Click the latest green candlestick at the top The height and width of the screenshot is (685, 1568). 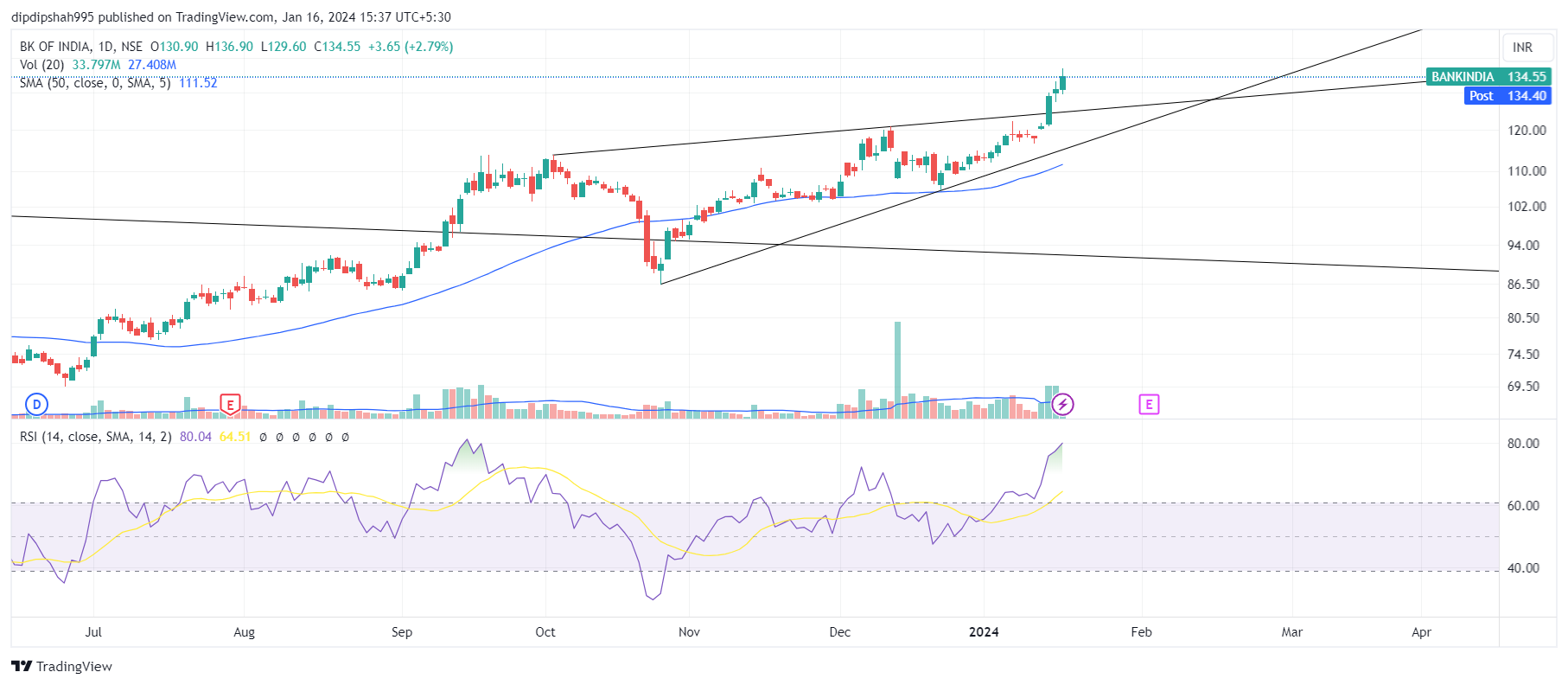(1062, 82)
